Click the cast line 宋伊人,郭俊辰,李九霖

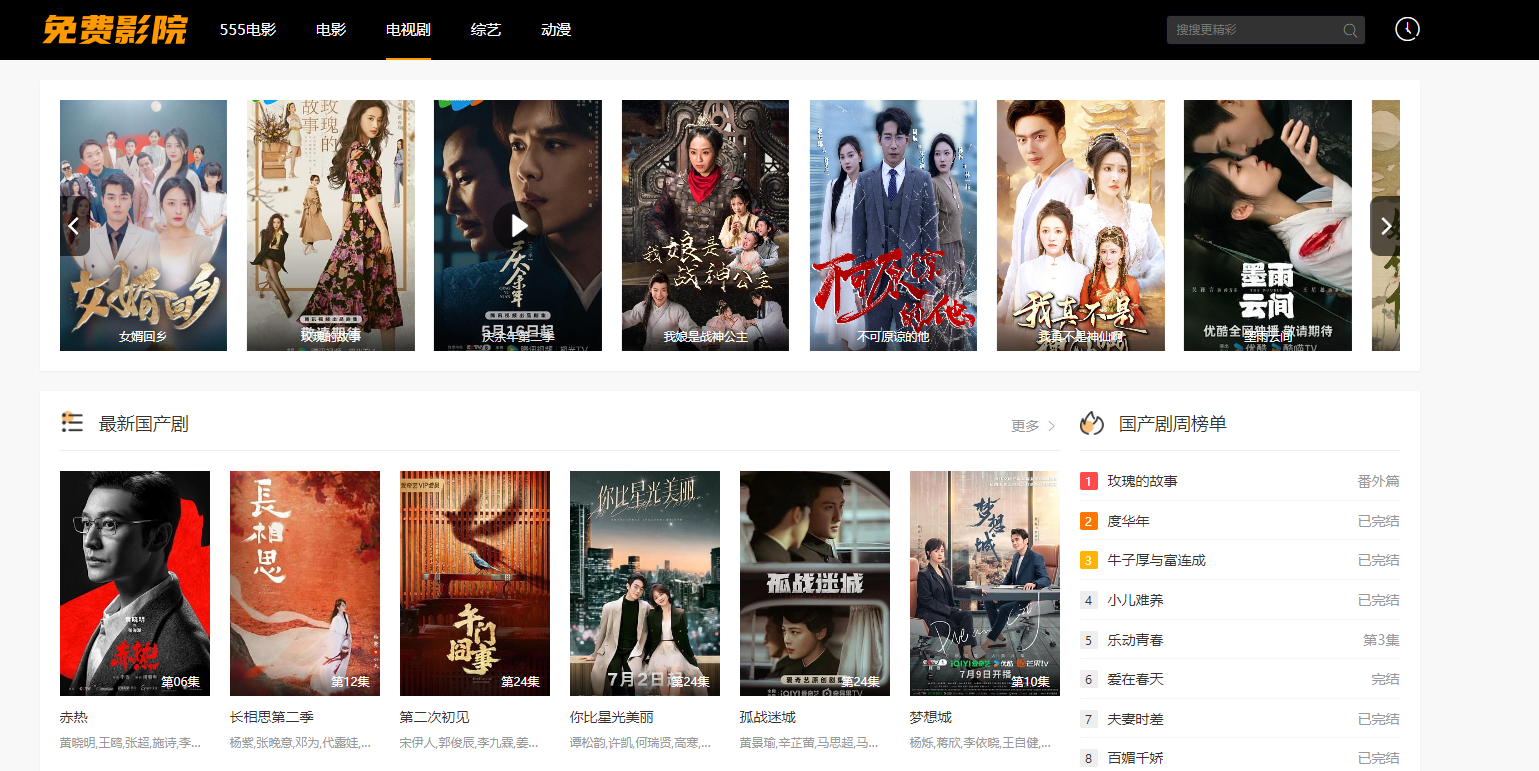pos(471,743)
